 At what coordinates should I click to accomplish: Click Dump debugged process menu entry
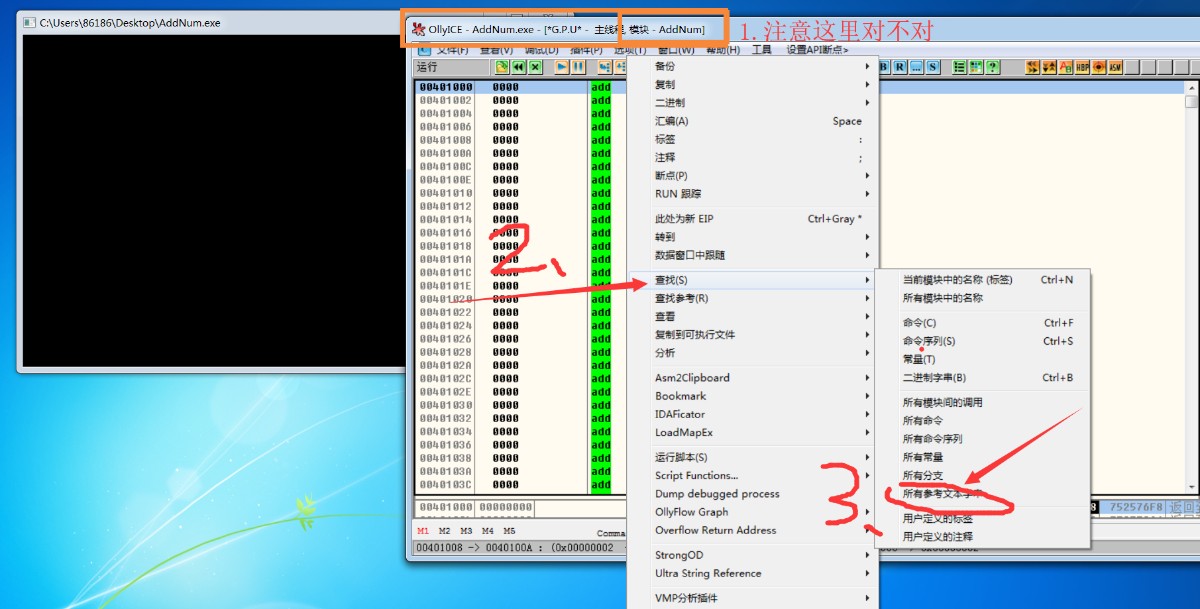click(753, 494)
